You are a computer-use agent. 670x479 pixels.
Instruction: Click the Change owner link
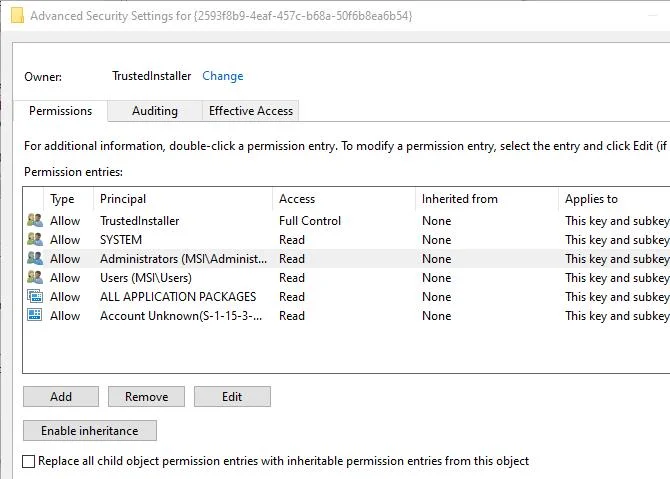(x=223, y=76)
